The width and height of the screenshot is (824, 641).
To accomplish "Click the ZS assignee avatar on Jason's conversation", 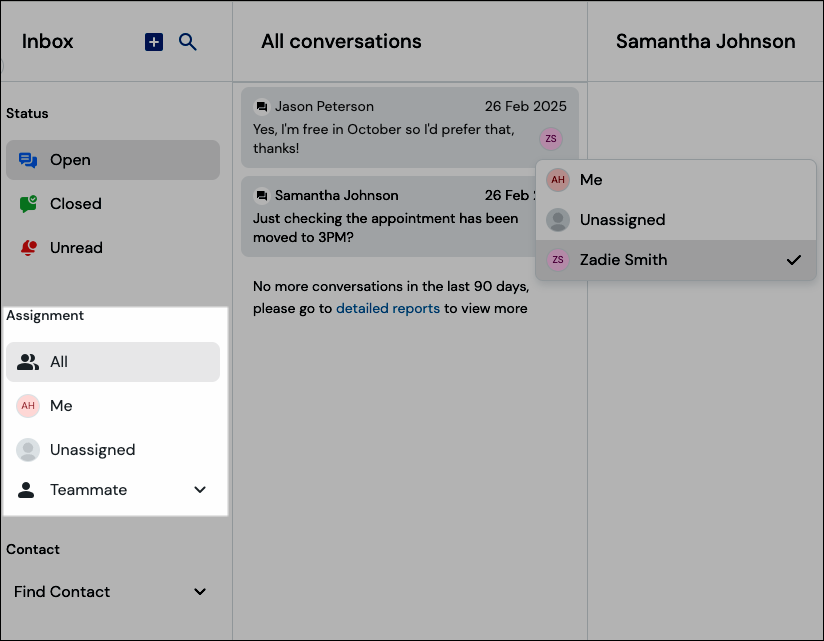I will pyautogui.click(x=551, y=139).
